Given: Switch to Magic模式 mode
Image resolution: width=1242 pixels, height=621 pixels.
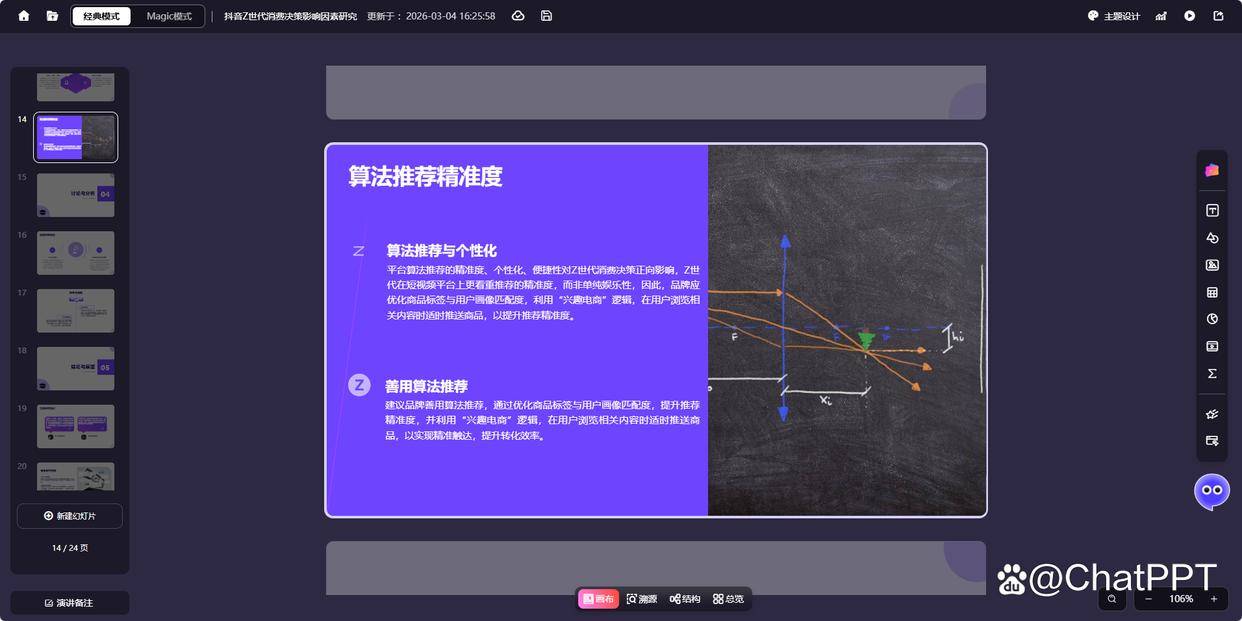Looking at the screenshot, I should pos(169,16).
